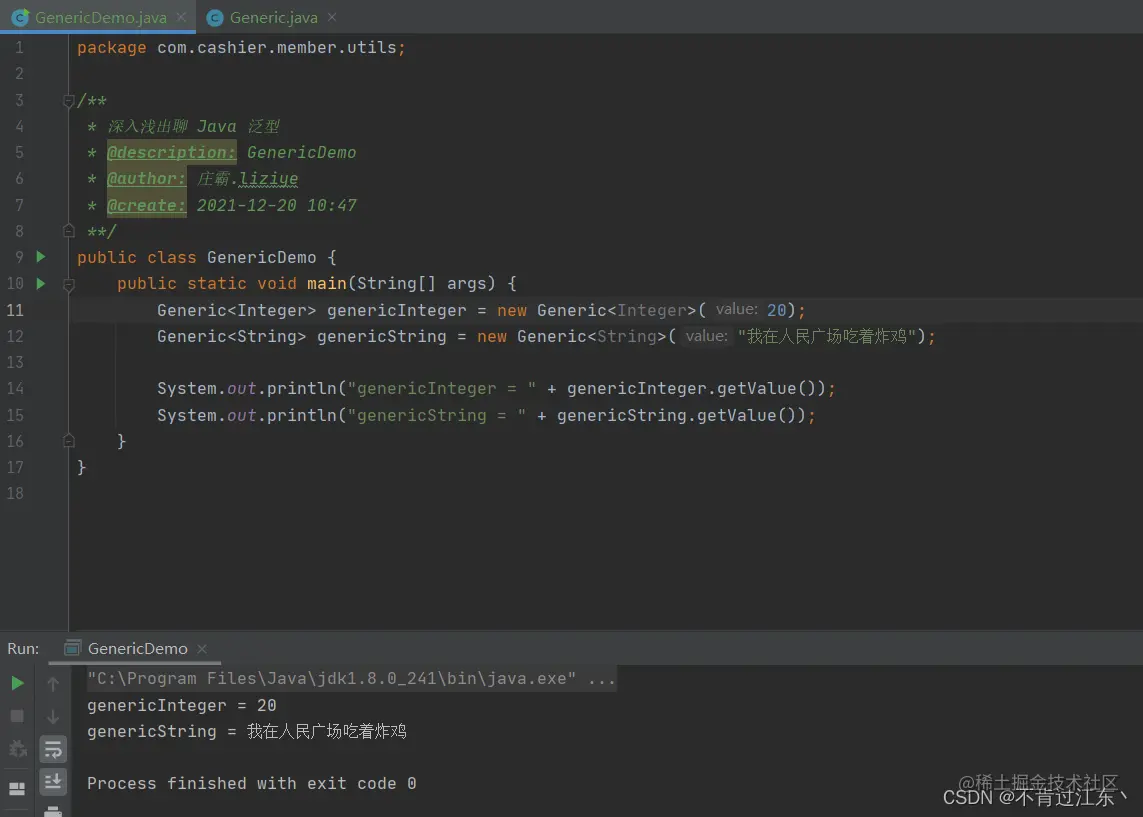1143x817 pixels.
Task: Click the variable genericString on line 12
Action: 381,336
